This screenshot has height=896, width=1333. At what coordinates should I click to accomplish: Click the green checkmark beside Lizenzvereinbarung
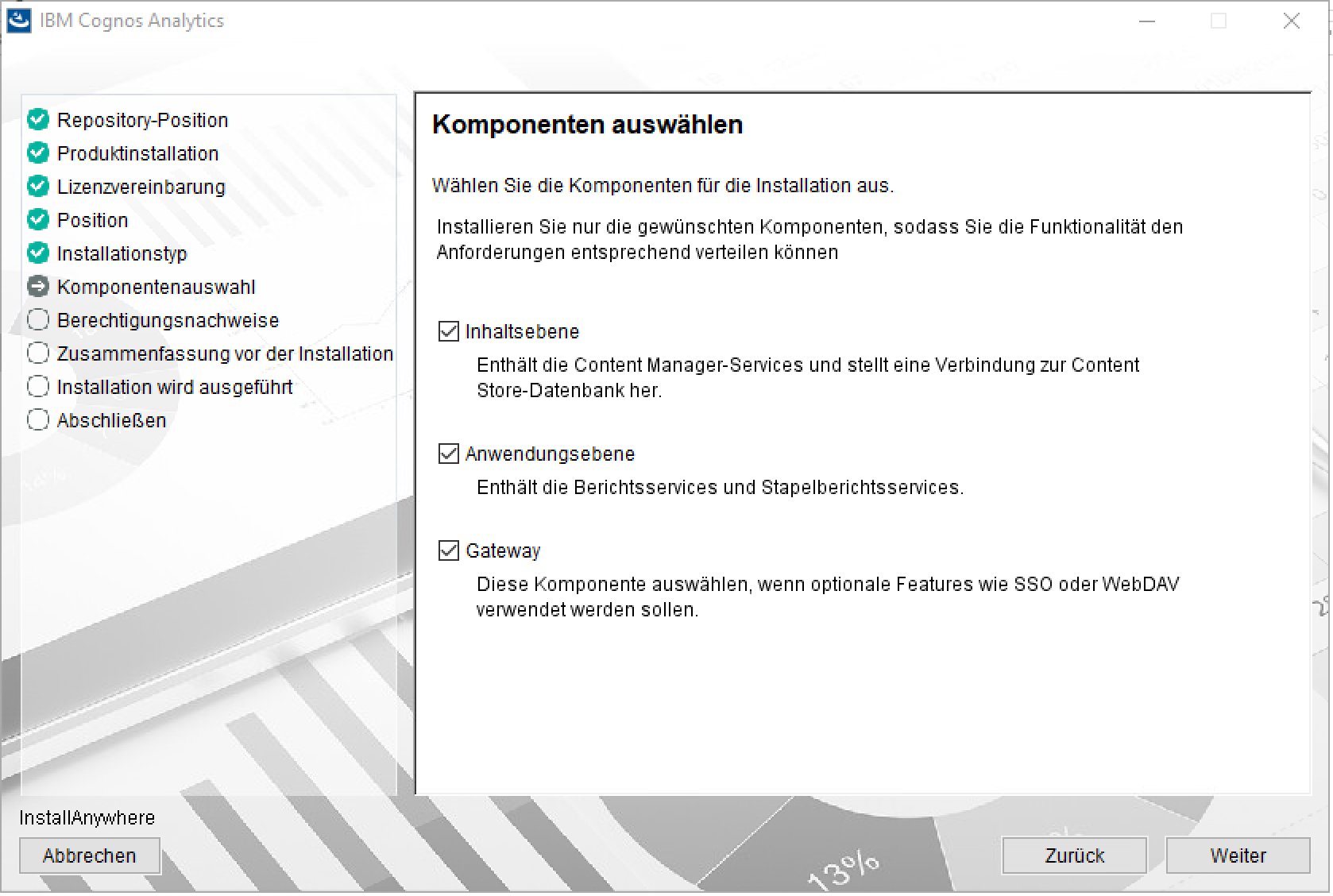38,187
